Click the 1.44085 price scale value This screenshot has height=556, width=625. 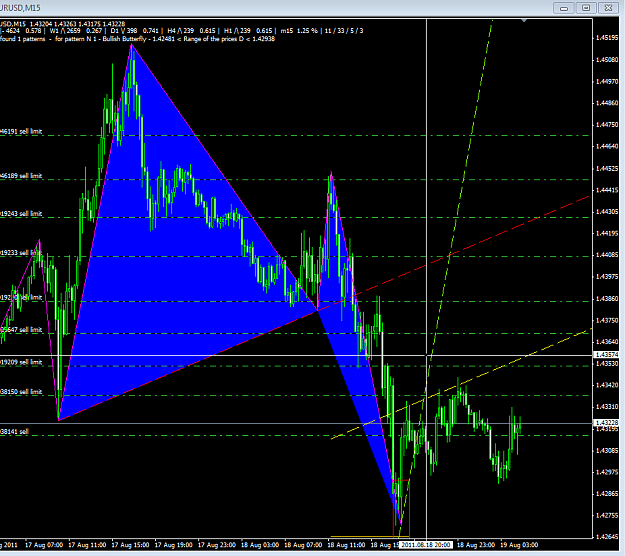point(607,255)
